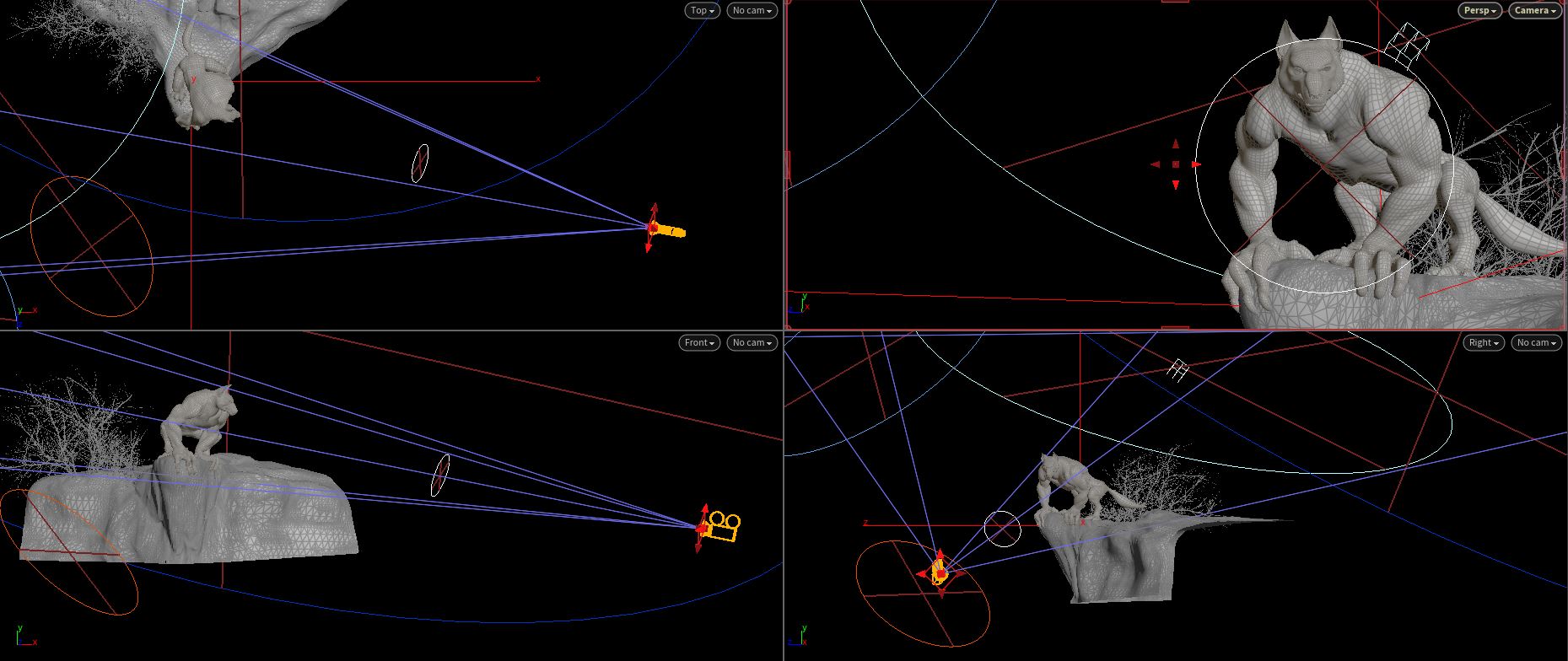
Task: Open No cam dropdown in Front viewport
Action: pyautogui.click(x=752, y=343)
